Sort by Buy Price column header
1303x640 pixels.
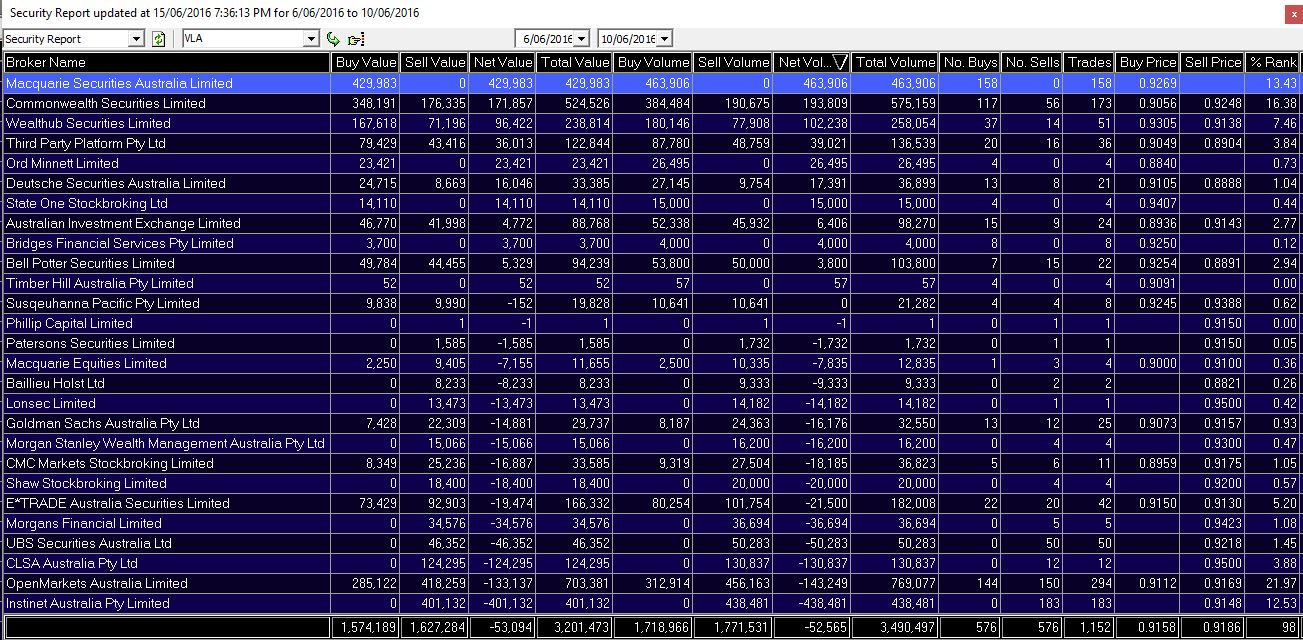point(1148,62)
